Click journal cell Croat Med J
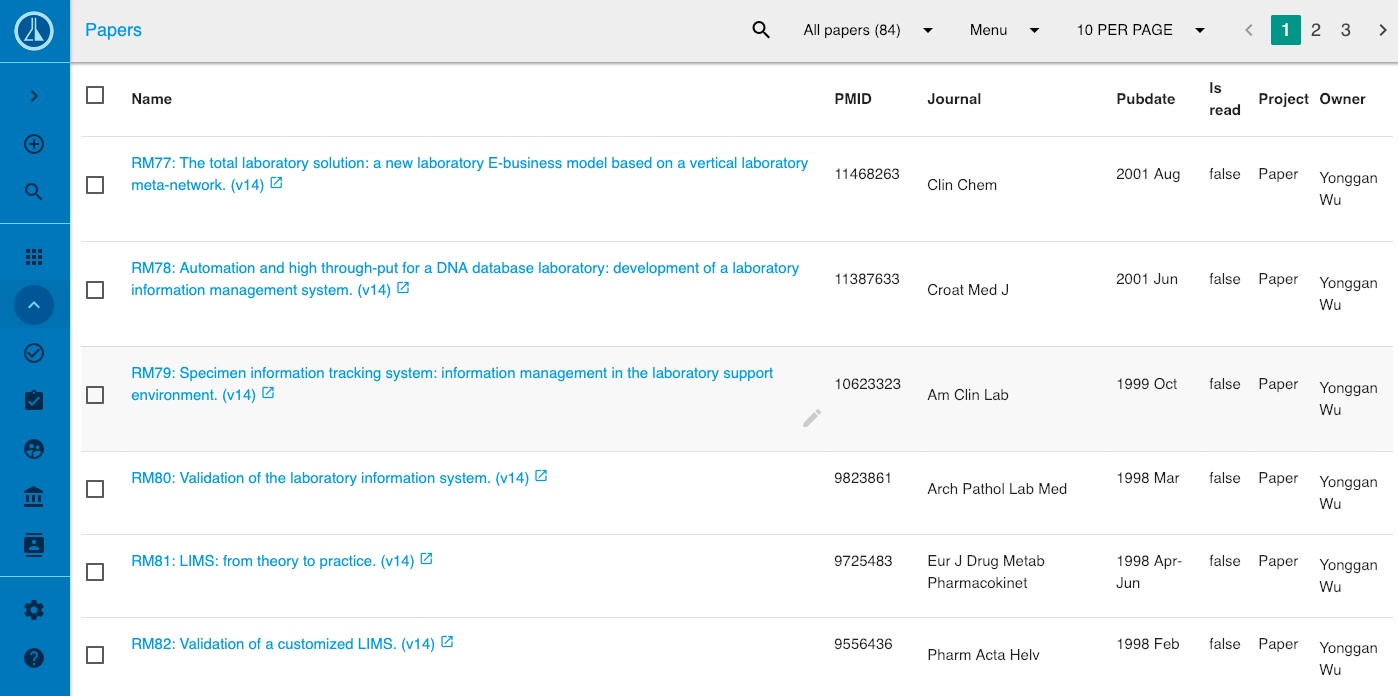The image size is (1398, 696). tap(968, 290)
